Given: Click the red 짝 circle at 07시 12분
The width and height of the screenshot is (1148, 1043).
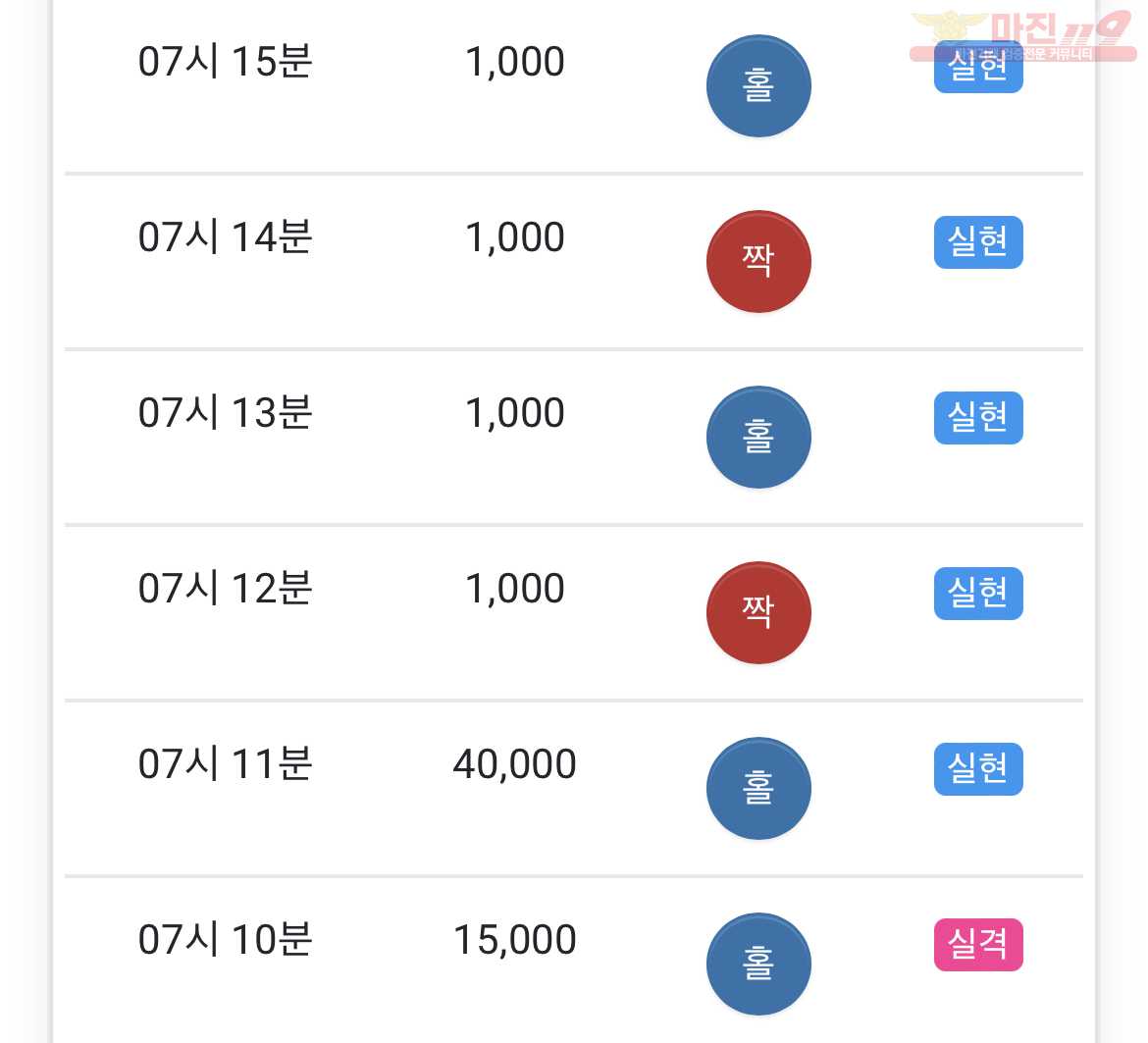Looking at the screenshot, I should coord(758,612).
